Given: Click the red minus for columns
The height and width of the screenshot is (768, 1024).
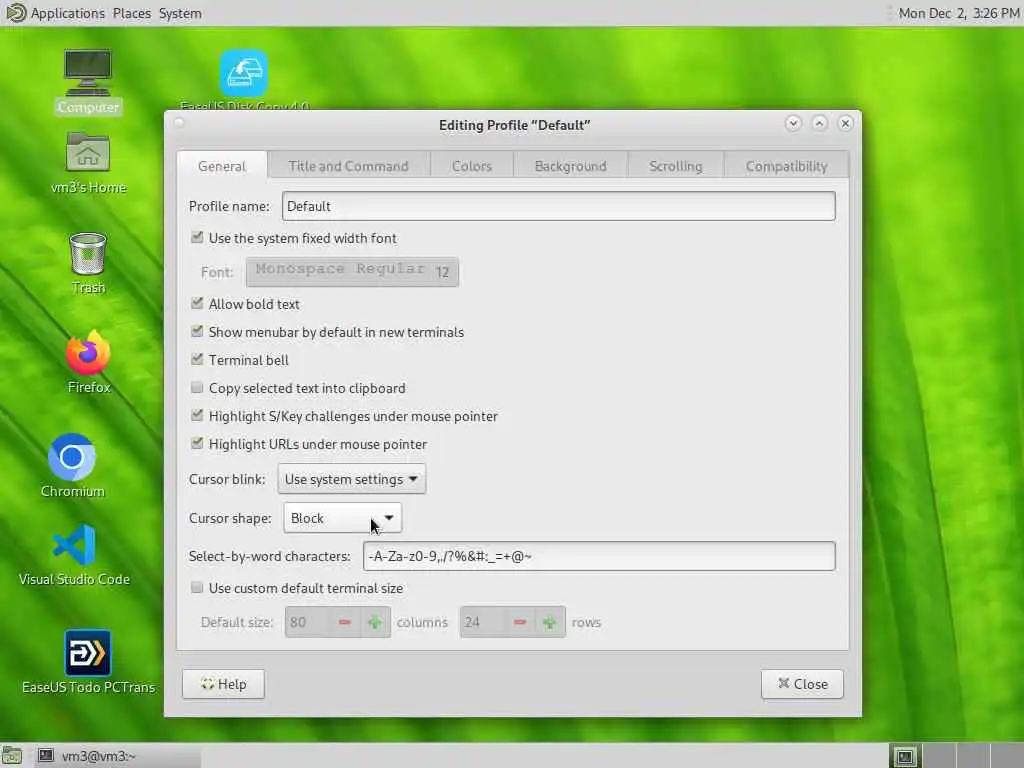Looking at the screenshot, I should [345, 622].
